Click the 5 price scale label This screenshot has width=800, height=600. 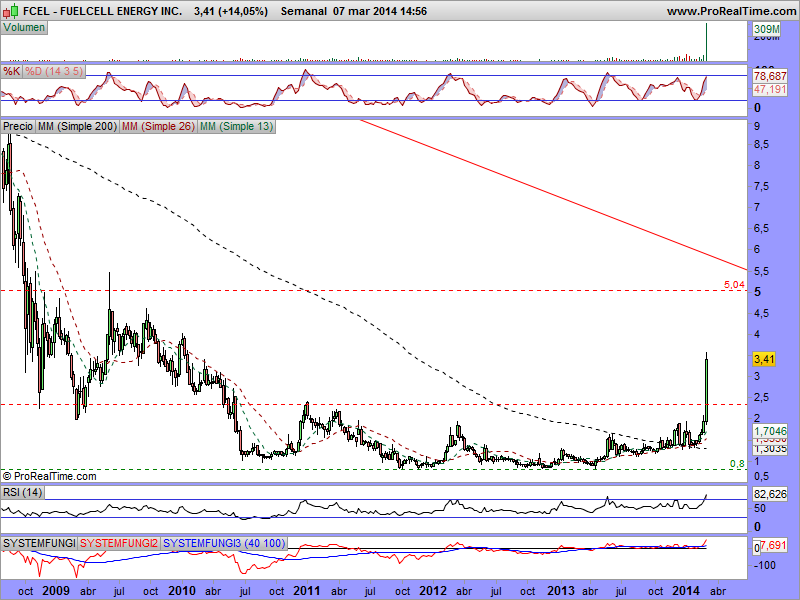[x=758, y=292]
